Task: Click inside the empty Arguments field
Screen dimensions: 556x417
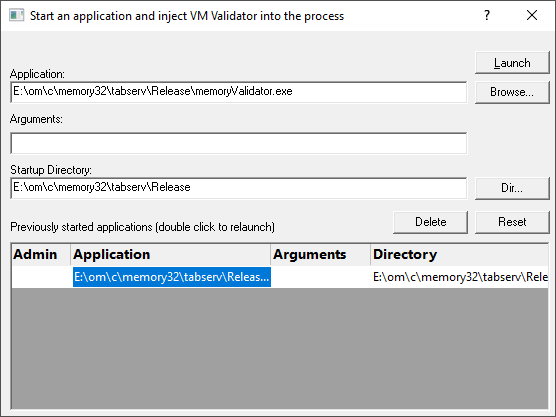Action: (x=239, y=143)
